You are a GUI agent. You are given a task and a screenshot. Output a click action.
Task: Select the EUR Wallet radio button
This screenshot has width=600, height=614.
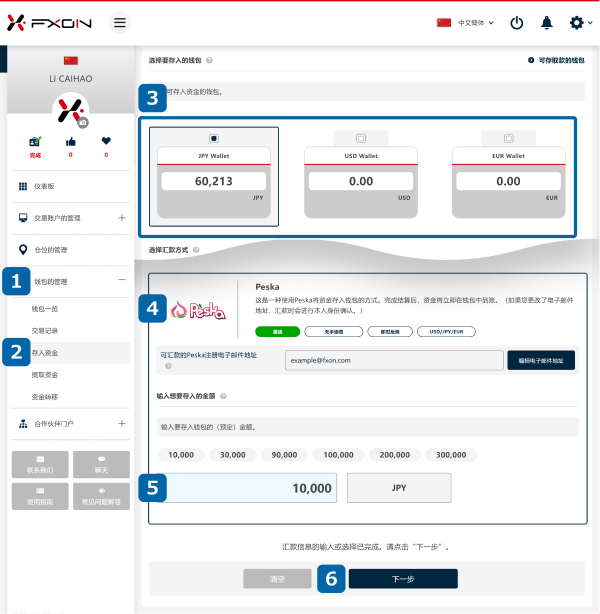pyautogui.click(x=508, y=138)
